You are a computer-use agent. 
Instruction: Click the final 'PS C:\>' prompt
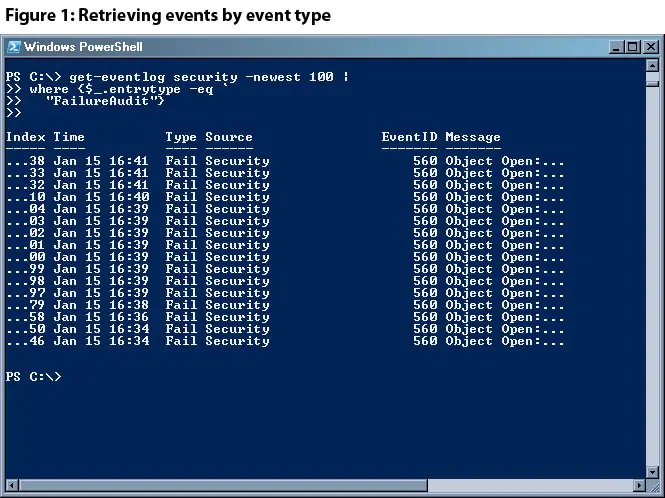[34, 377]
